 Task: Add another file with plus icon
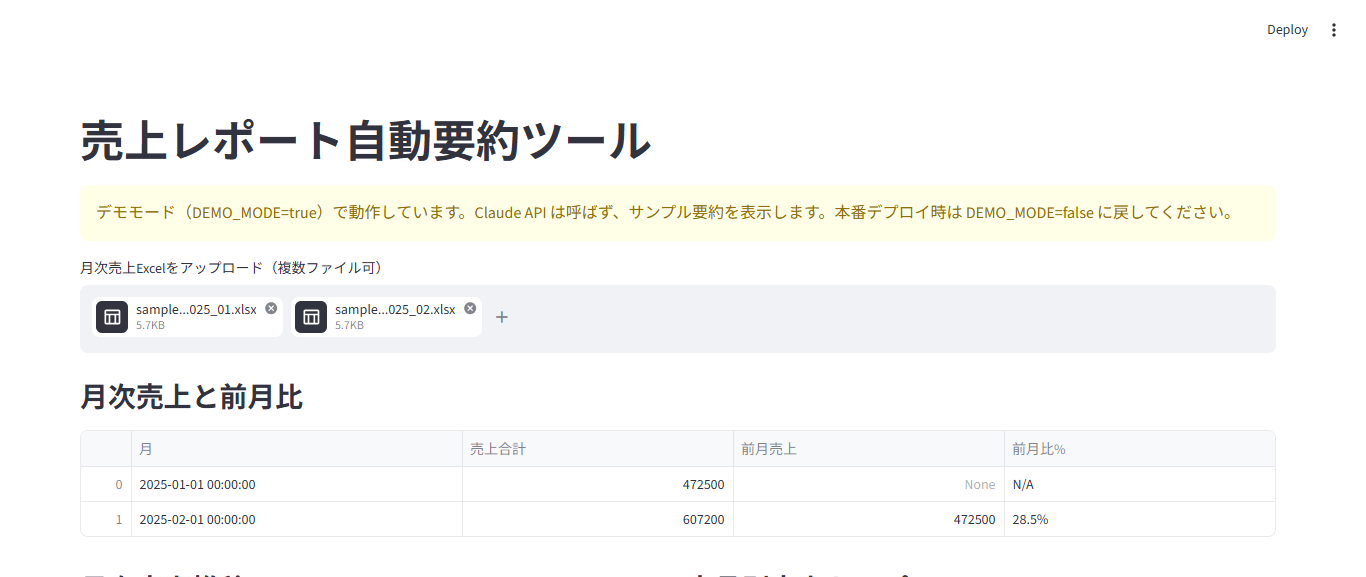[502, 317]
